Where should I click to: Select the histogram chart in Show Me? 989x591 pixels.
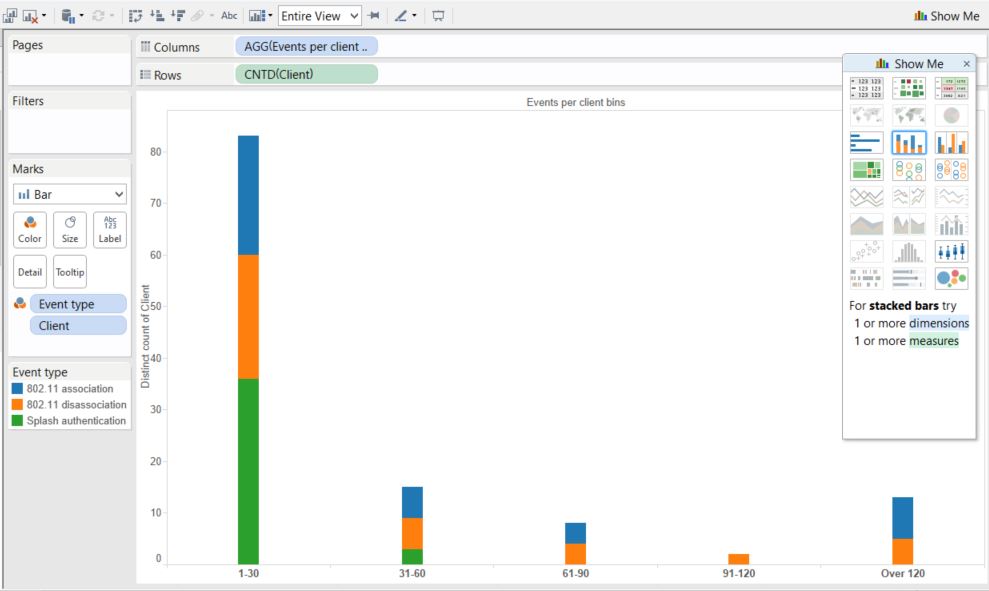[x=908, y=251]
